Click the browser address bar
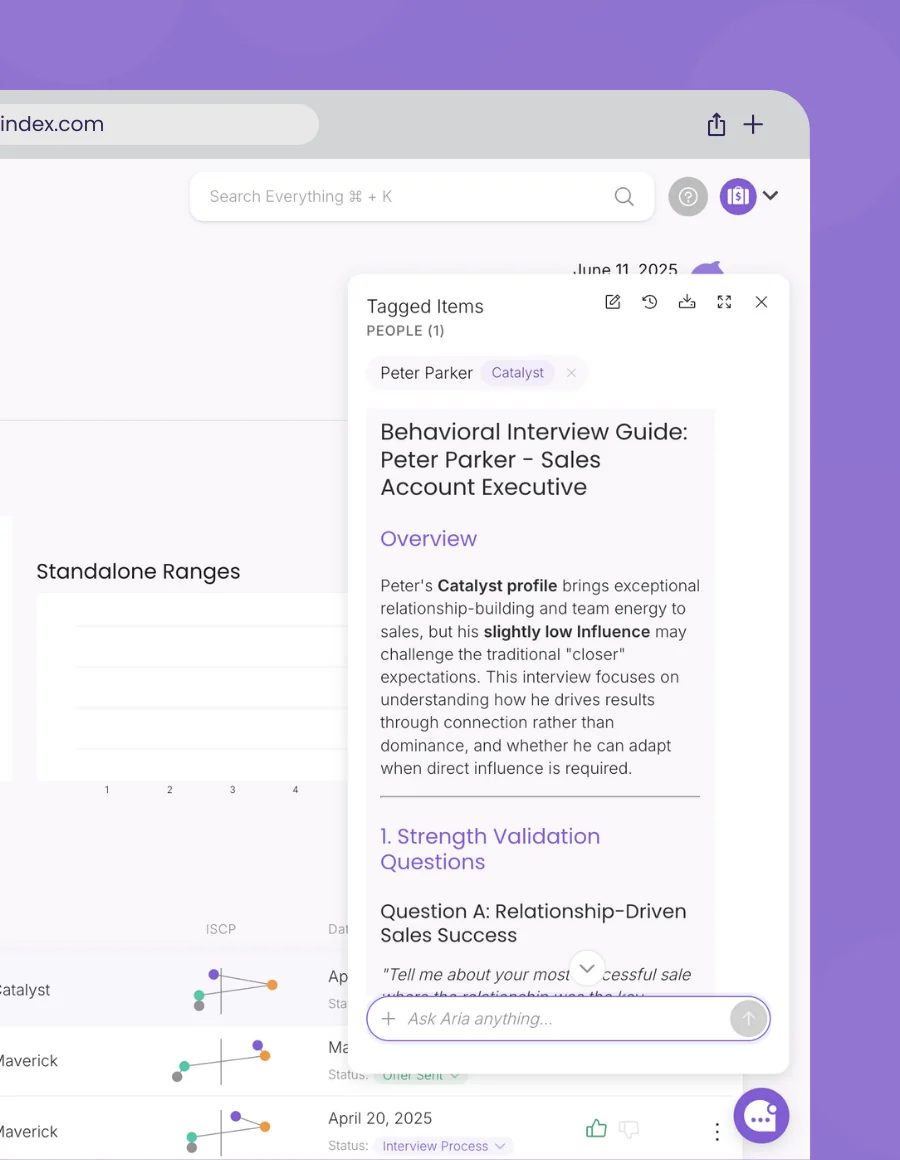This screenshot has height=1160, width=900. coord(159,124)
